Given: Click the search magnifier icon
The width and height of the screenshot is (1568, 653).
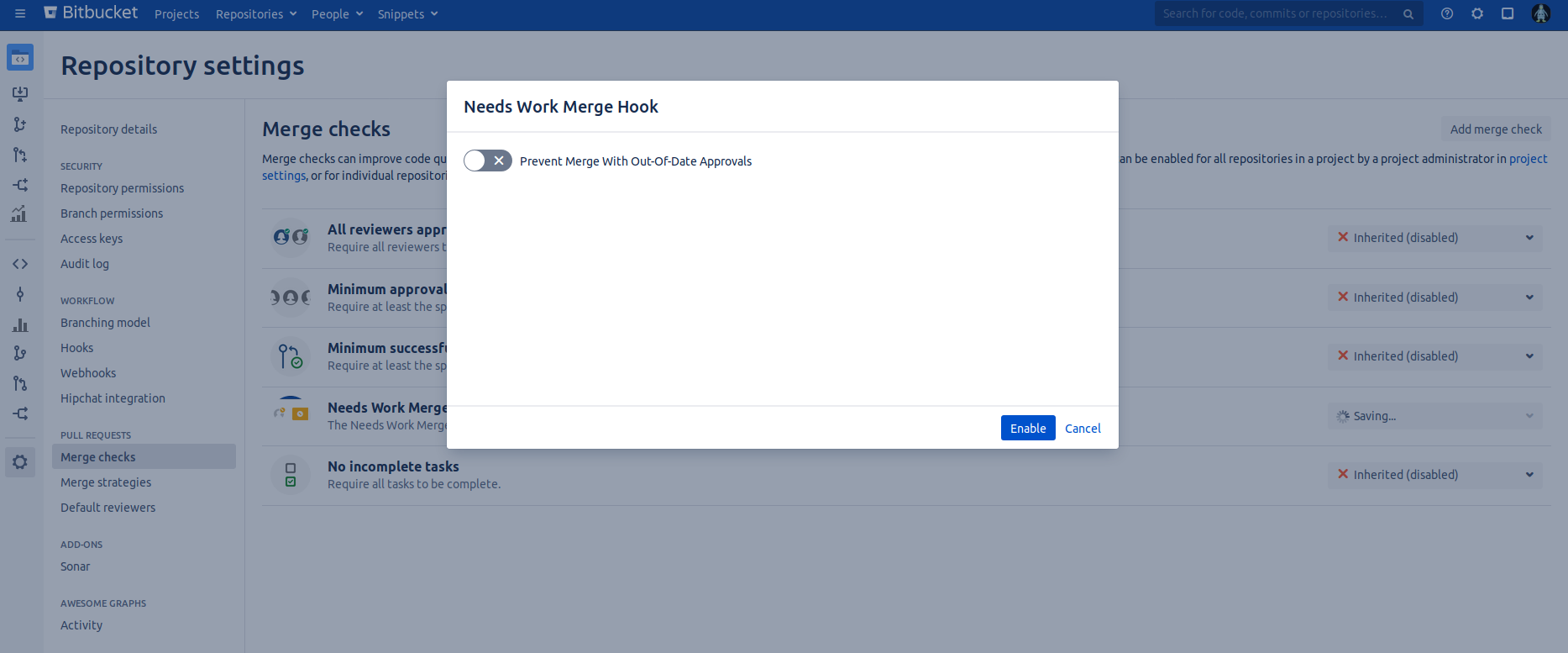Looking at the screenshot, I should (x=1408, y=14).
